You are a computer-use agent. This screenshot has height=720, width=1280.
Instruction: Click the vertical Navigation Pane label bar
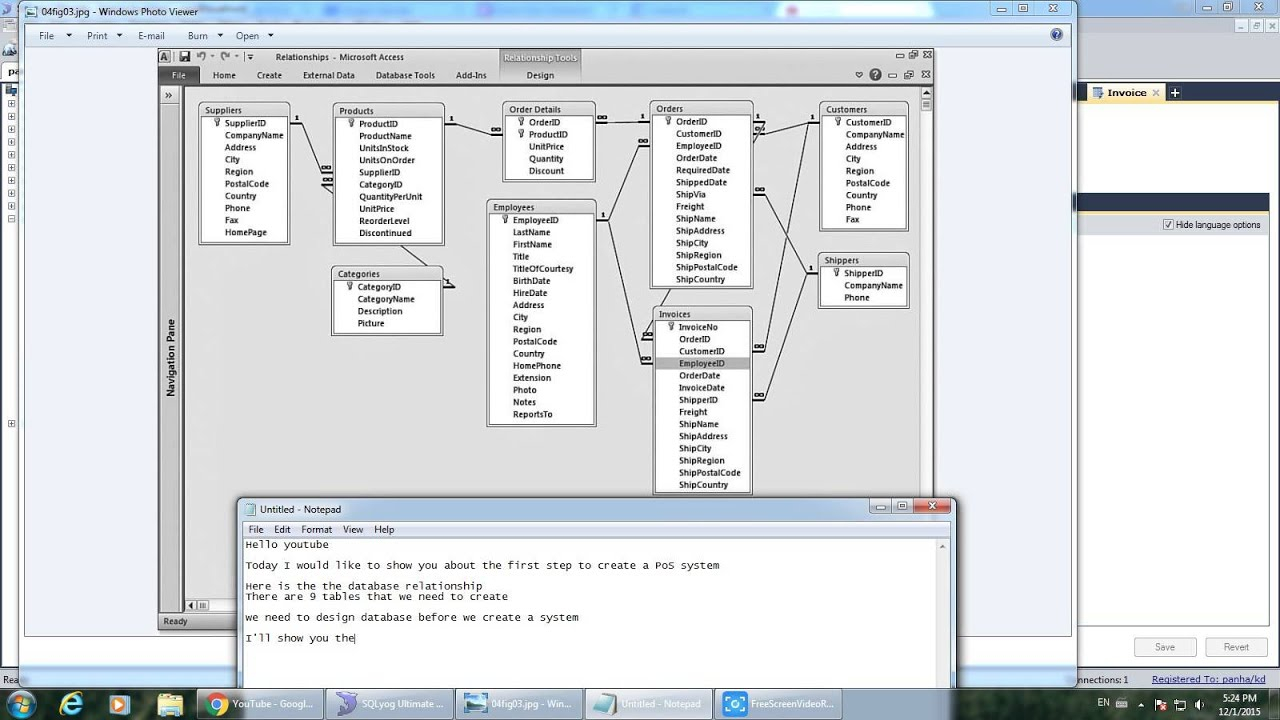click(170, 357)
